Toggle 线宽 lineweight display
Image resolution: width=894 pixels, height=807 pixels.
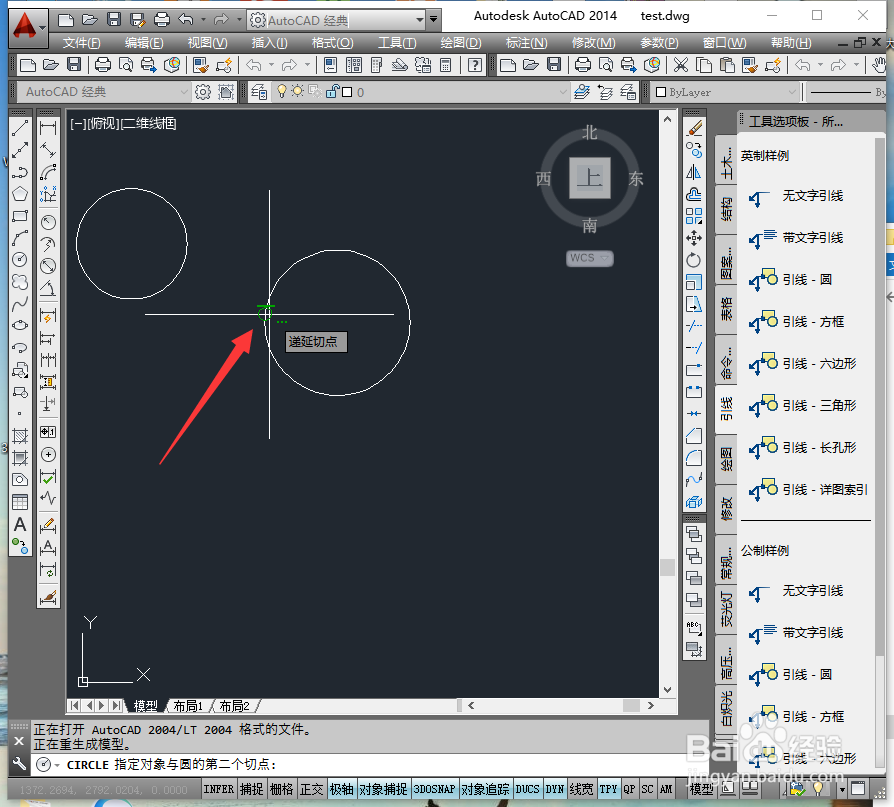tap(582, 789)
